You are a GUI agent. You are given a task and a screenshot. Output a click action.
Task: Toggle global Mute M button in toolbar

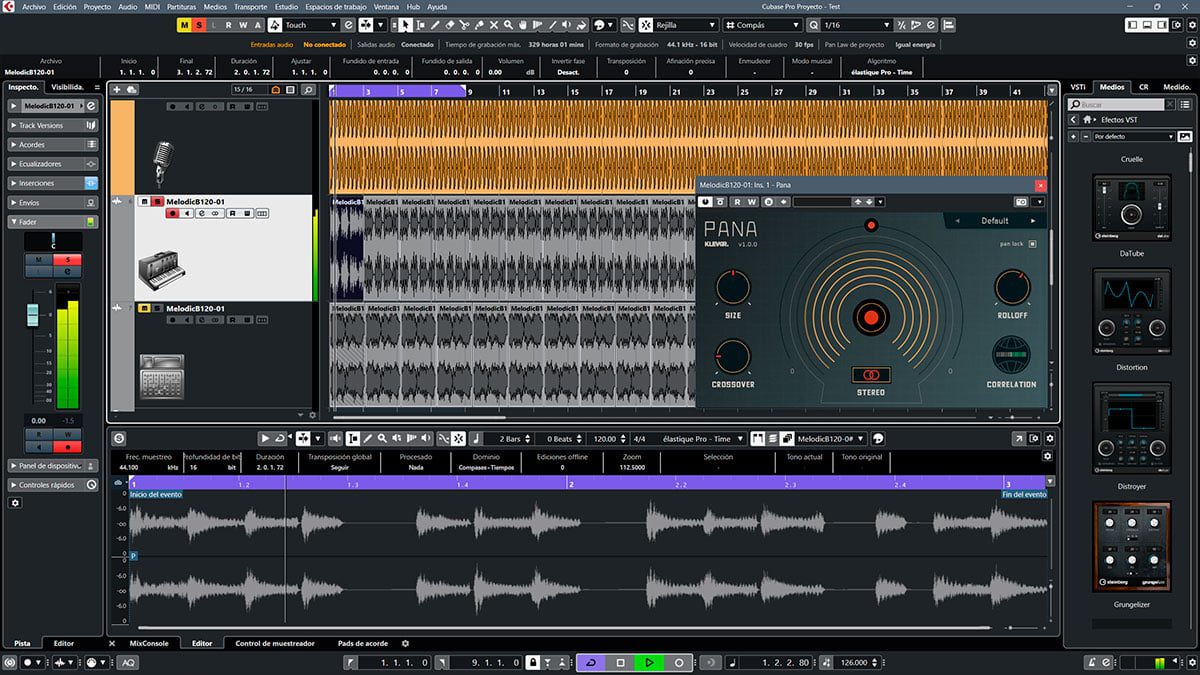pos(185,24)
